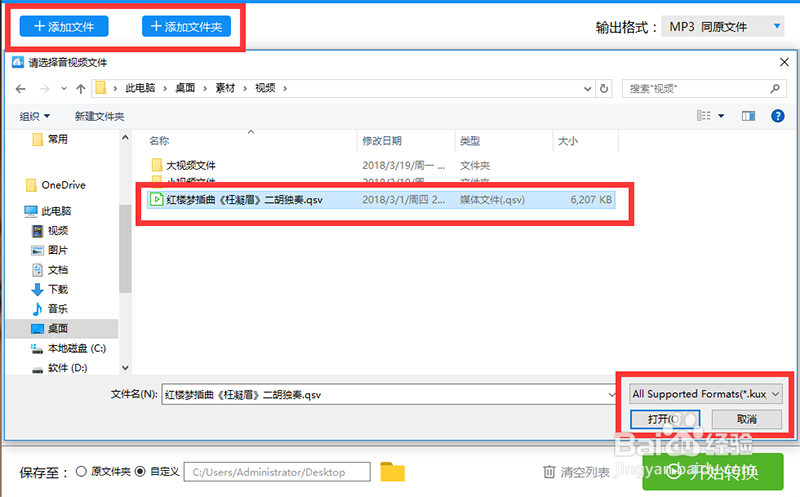Sort by the 修改日期 column header
800x497 pixels.
point(382,141)
